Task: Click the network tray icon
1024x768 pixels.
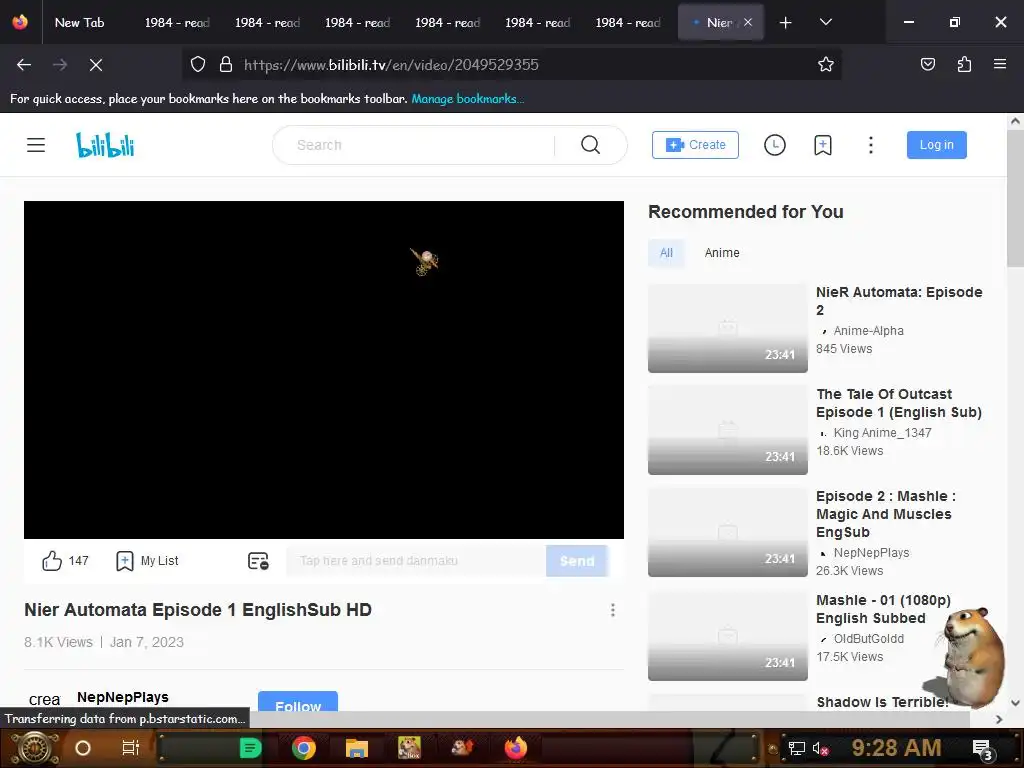Action: pyautogui.click(x=796, y=749)
